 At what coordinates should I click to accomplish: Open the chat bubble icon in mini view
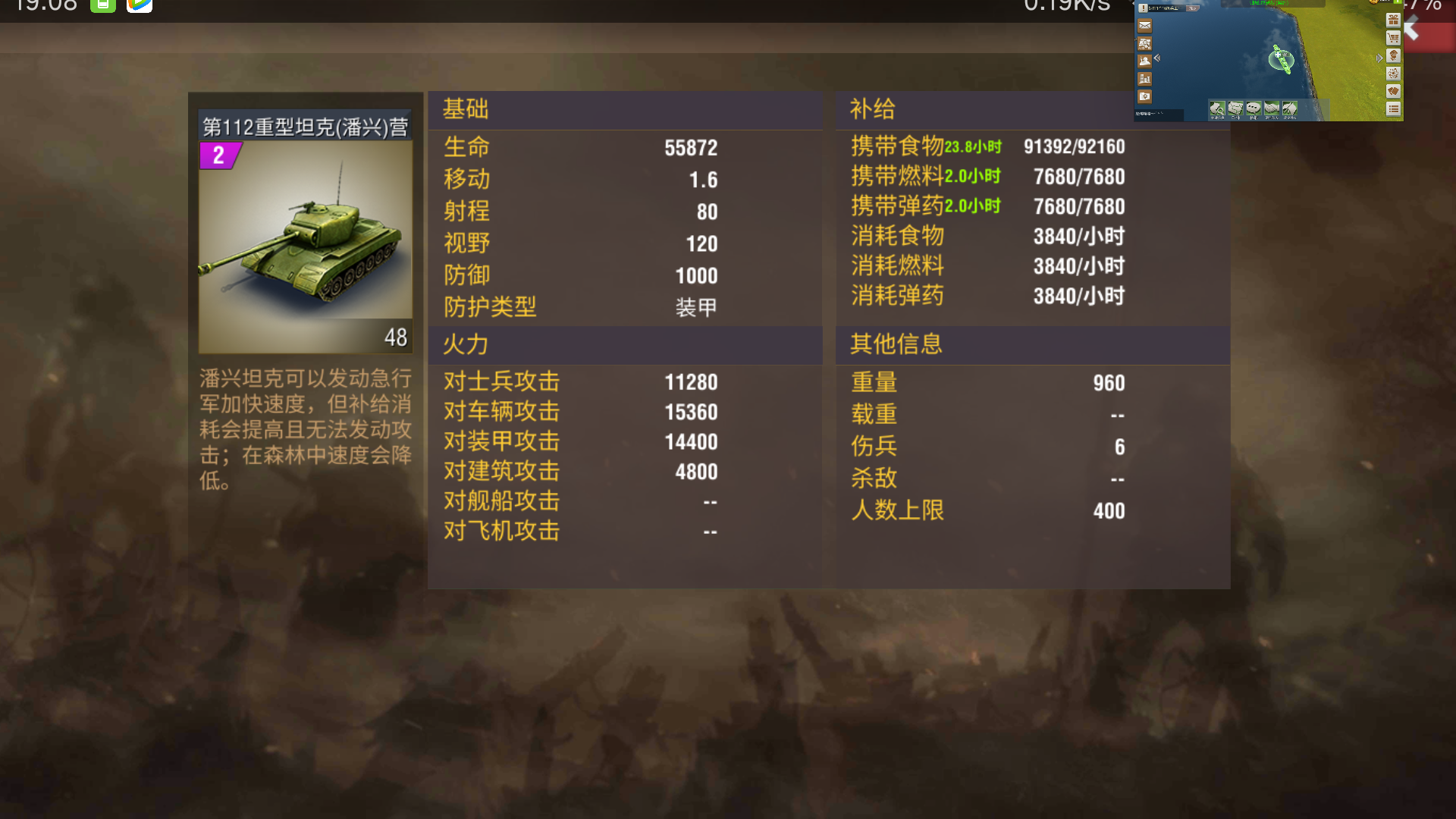tap(1254, 108)
